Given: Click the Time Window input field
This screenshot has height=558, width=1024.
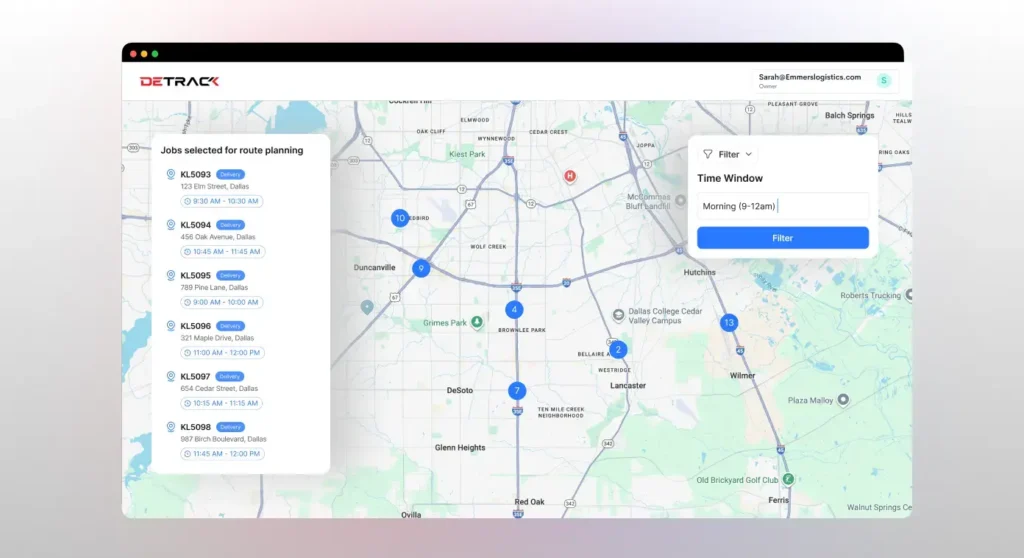Looking at the screenshot, I should (x=782, y=206).
